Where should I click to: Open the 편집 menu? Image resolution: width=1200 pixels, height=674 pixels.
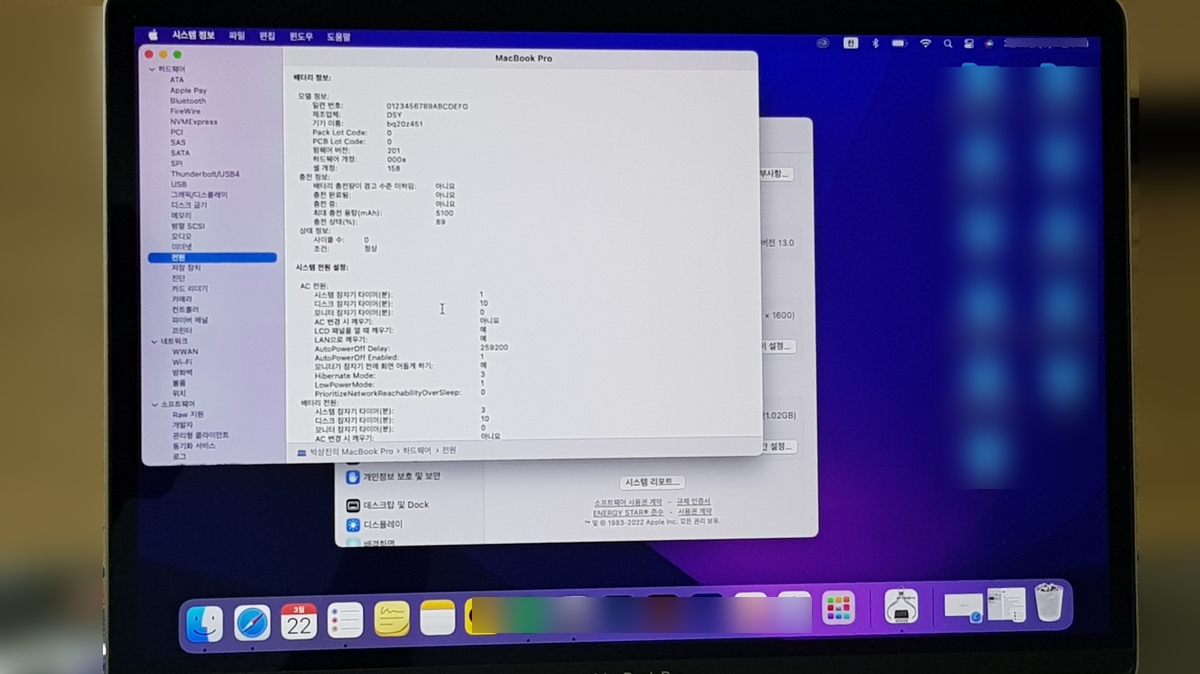(267, 36)
